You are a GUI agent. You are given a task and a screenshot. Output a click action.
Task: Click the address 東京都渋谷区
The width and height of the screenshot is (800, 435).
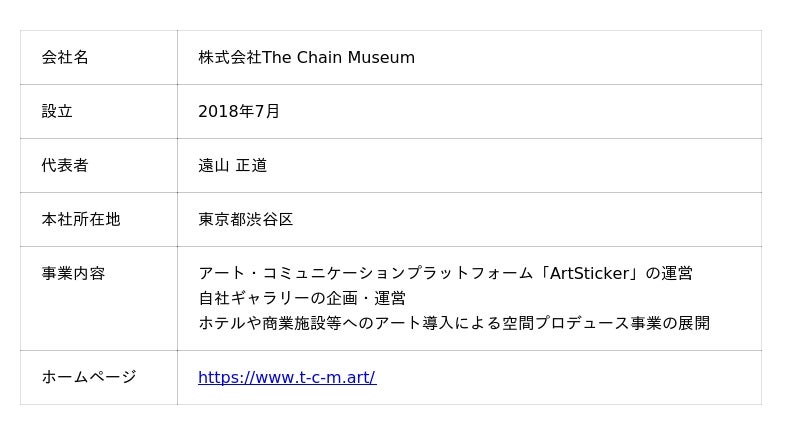[245, 219]
